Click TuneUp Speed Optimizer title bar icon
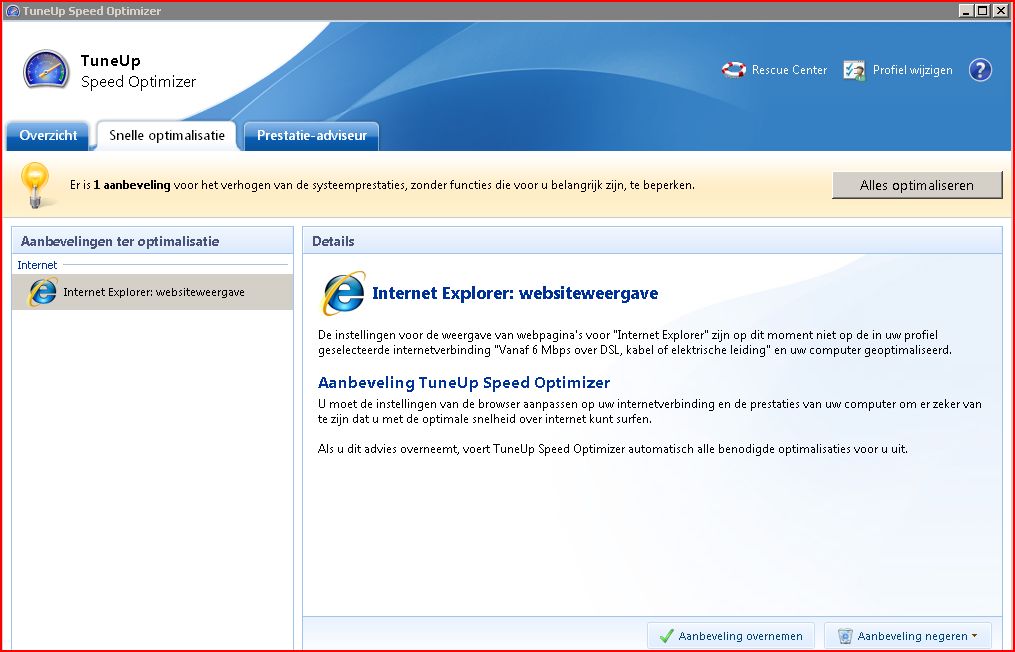1015x652 pixels. (12, 10)
